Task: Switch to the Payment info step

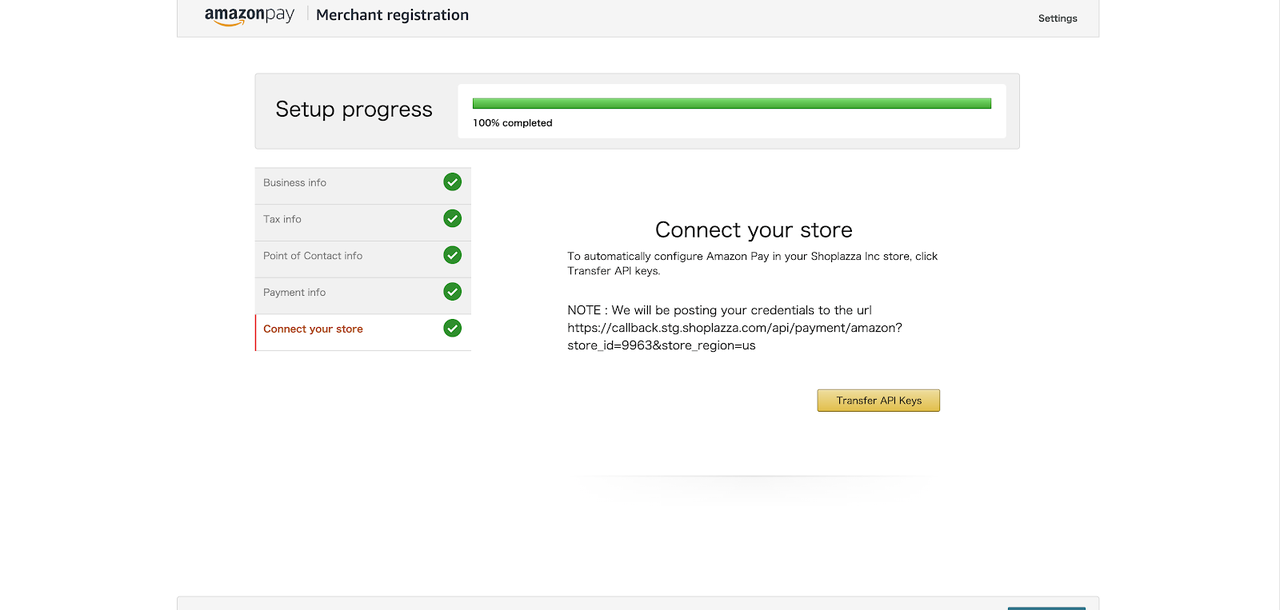Action: point(294,293)
